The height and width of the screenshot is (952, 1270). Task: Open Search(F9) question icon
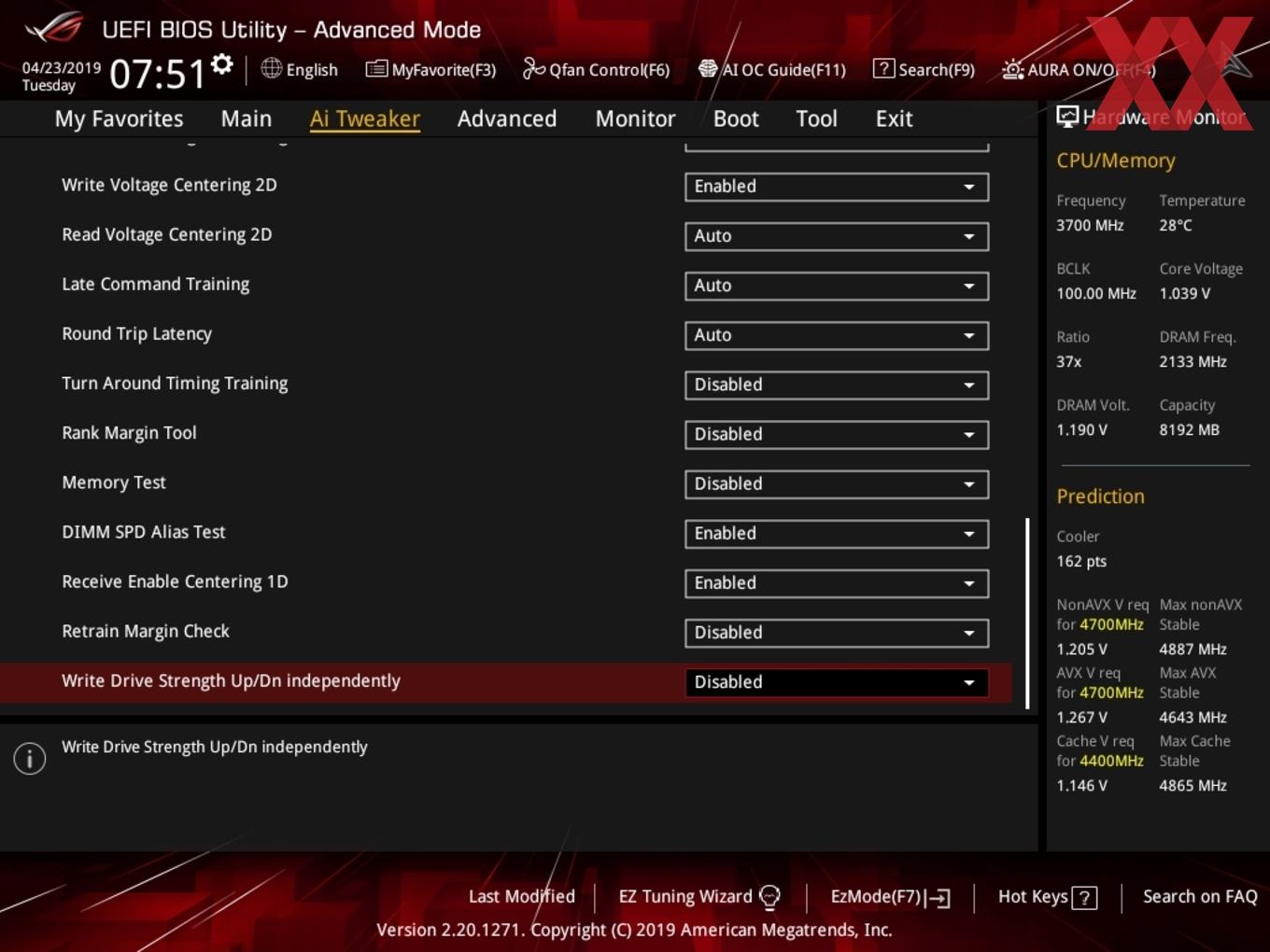click(x=883, y=69)
